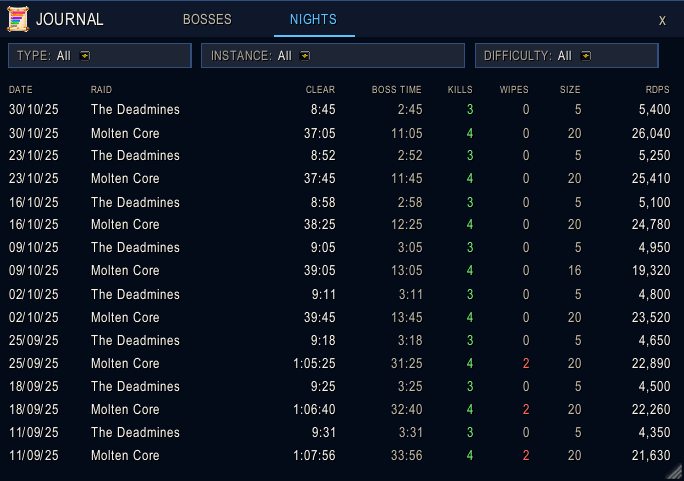684x481 pixels.
Task: Click boss time 31:25
Action: (407, 363)
